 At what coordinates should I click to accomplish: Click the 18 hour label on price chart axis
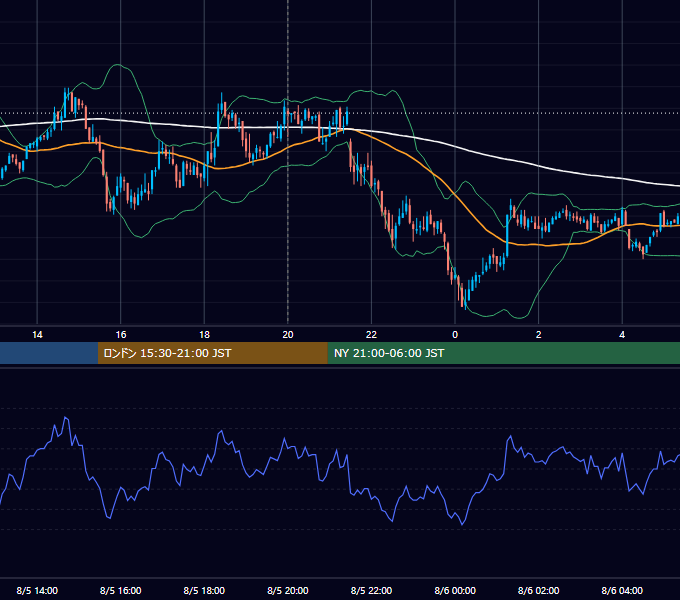click(x=204, y=335)
